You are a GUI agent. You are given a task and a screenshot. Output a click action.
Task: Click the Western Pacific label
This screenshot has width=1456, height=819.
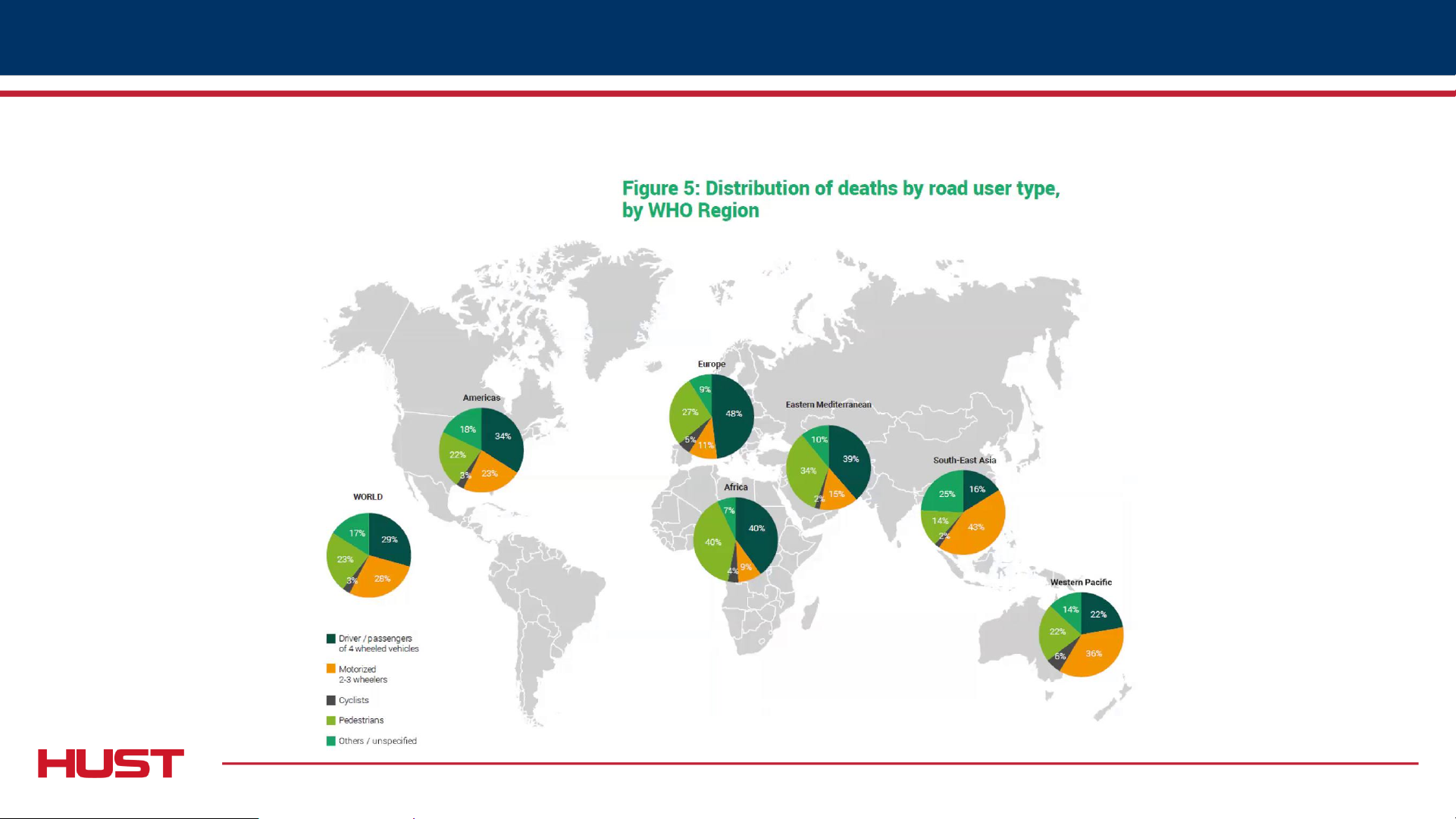coord(1081,582)
